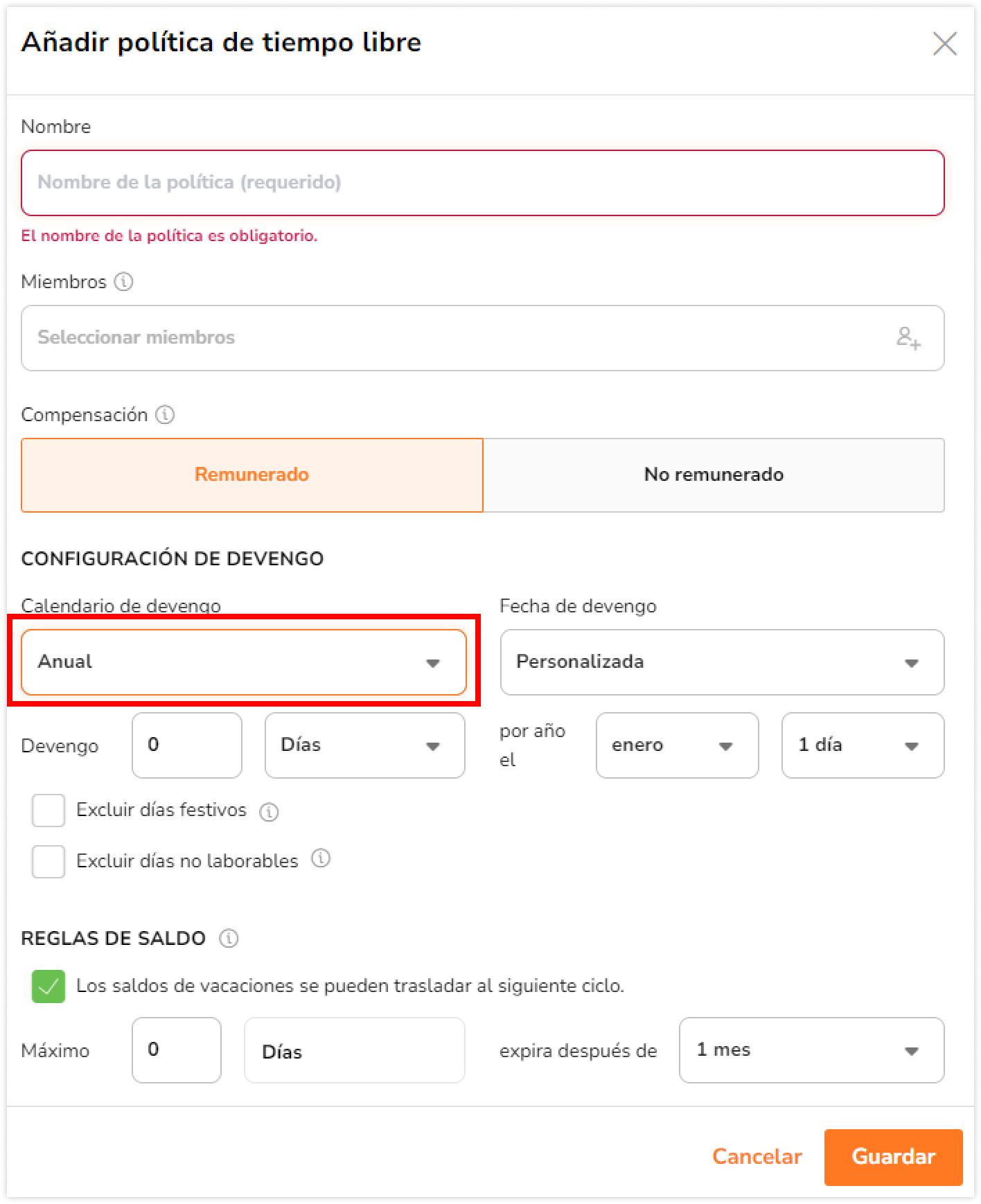Viewport: 981px width, 1204px height.
Task: Focus the Nombre de la política field
Action: [483, 183]
